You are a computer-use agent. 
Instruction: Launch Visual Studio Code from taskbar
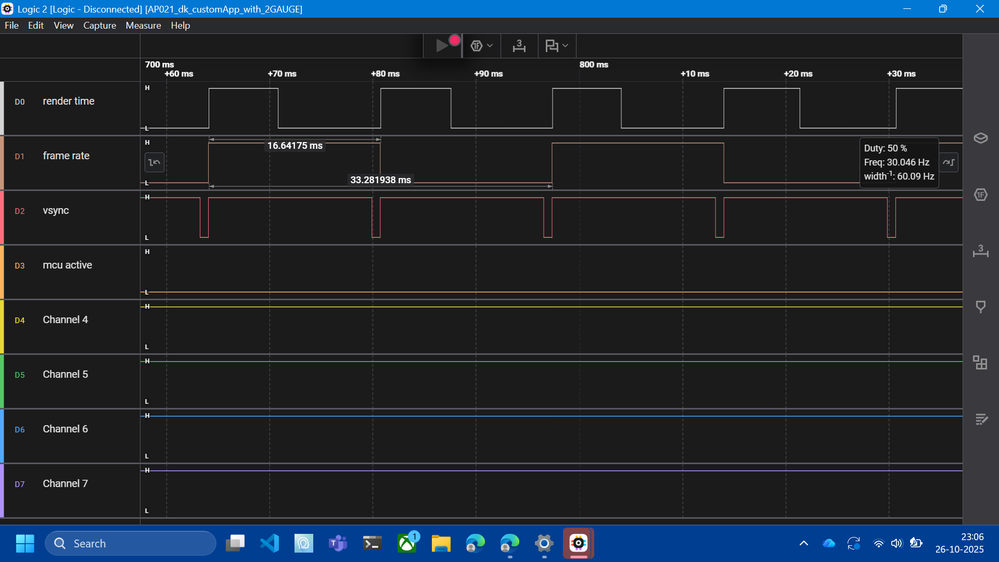click(270, 544)
